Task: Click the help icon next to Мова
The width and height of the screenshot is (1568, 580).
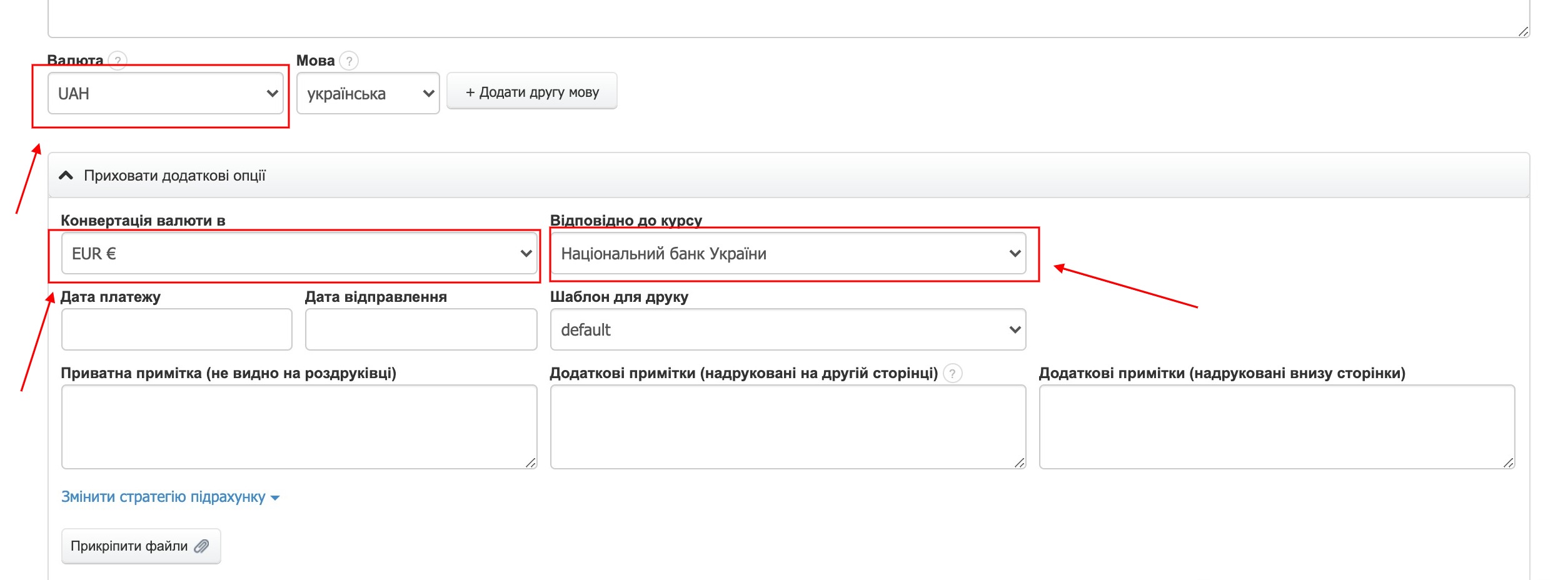Action: pos(349,61)
